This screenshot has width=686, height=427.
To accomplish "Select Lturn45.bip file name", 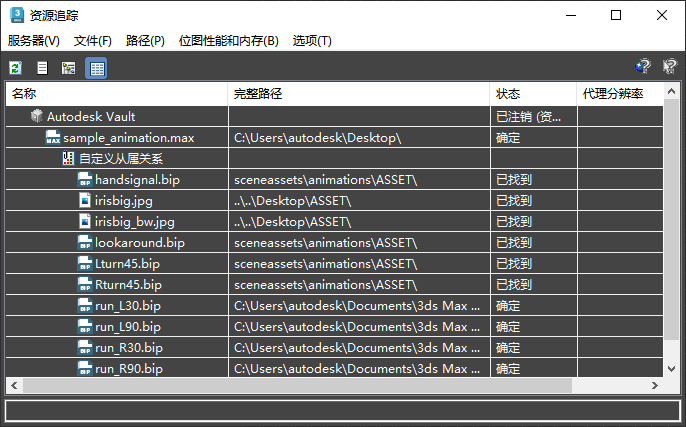I will (x=127, y=264).
